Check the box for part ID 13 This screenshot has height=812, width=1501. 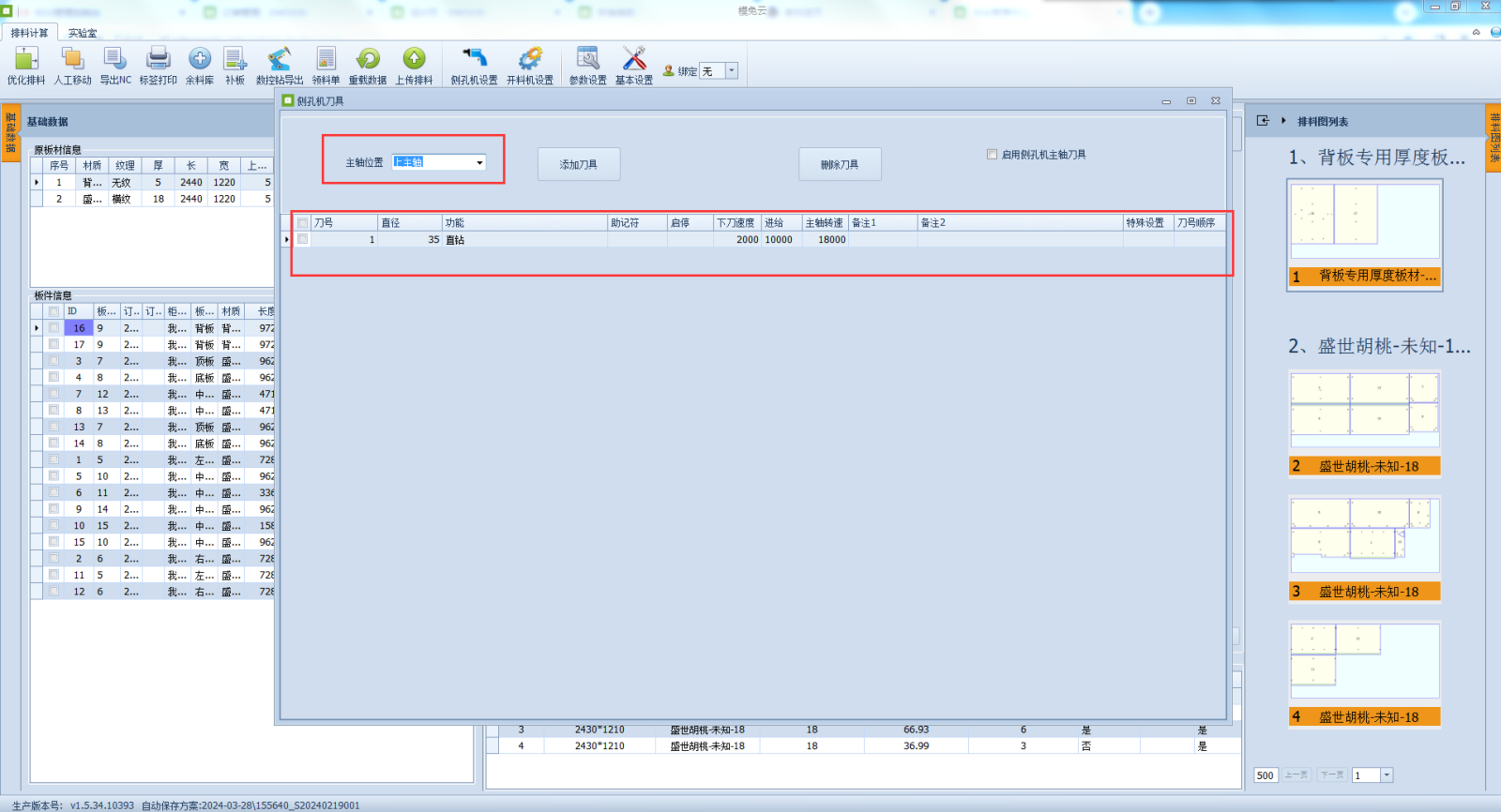[x=53, y=427]
